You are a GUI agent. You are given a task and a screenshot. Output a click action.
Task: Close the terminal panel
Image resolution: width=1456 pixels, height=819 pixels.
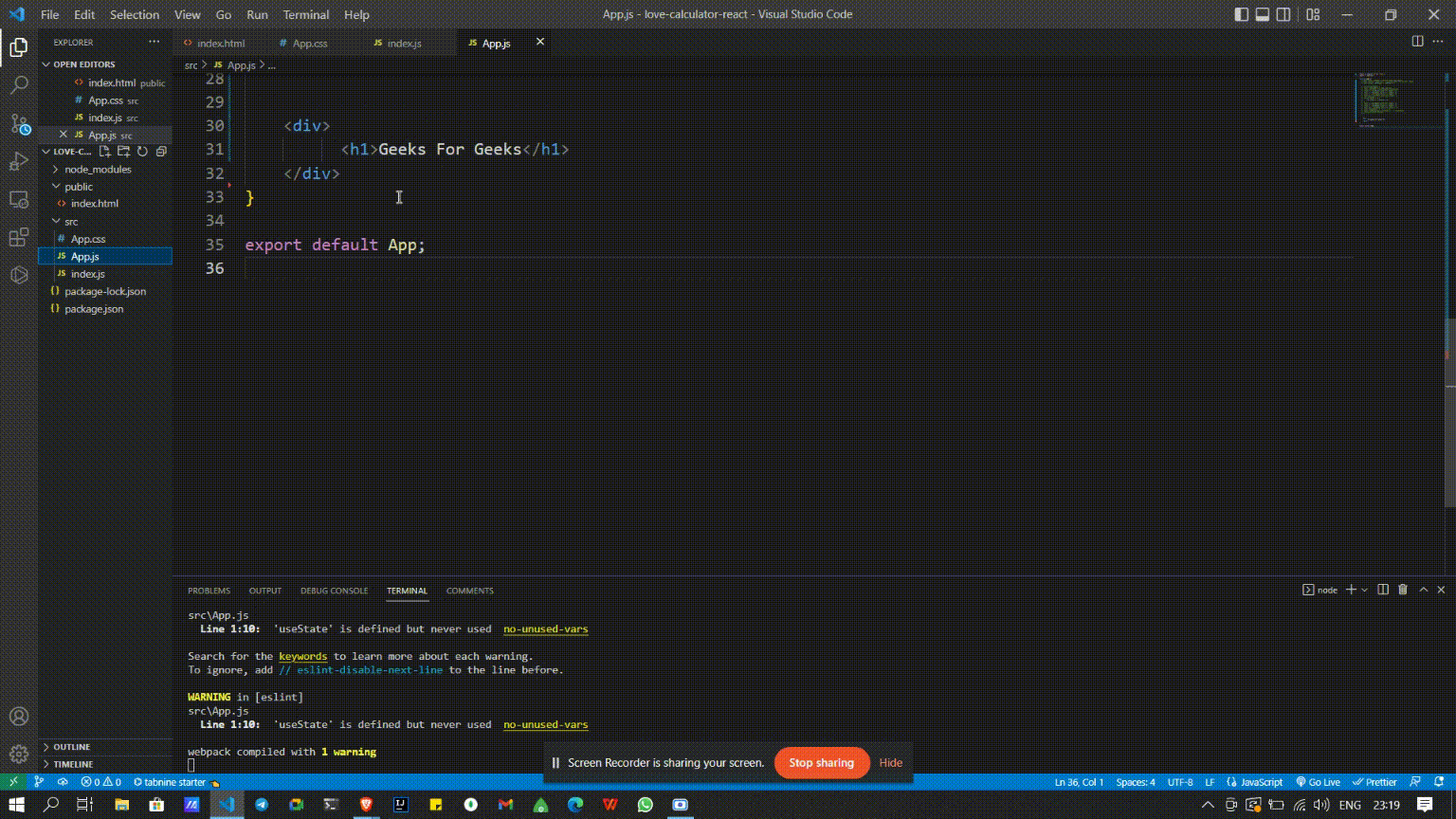(x=1441, y=590)
